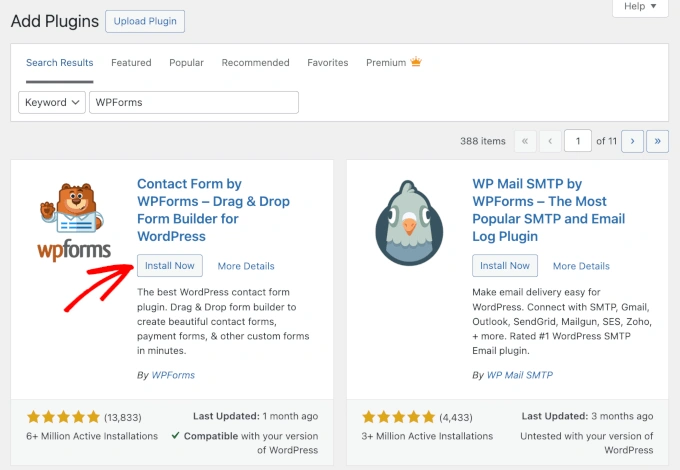Open the Keyword search type dropdown
This screenshot has width=680, height=470.
51,102
